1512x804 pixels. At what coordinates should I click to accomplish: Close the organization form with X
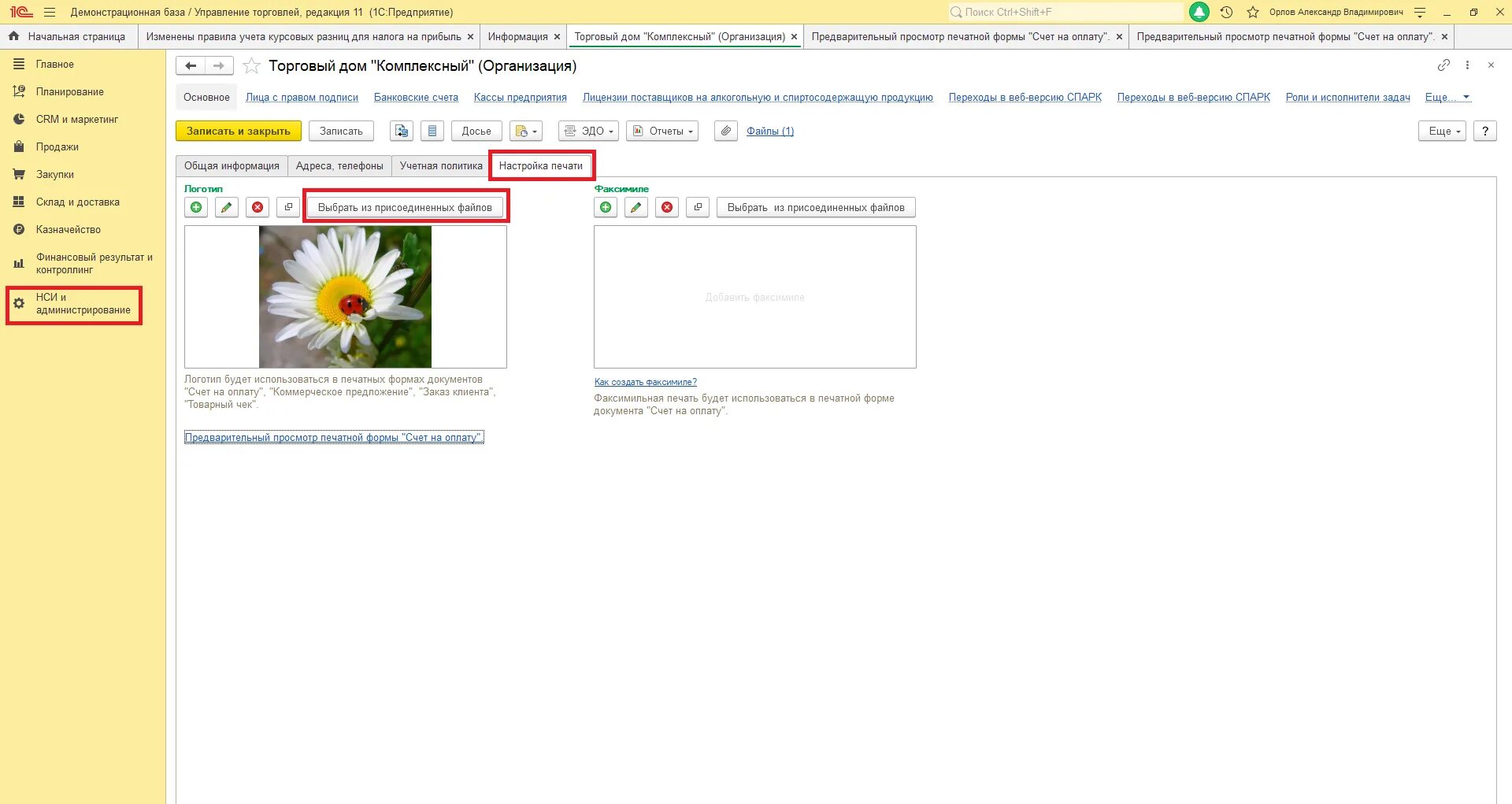click(1491, 65)
